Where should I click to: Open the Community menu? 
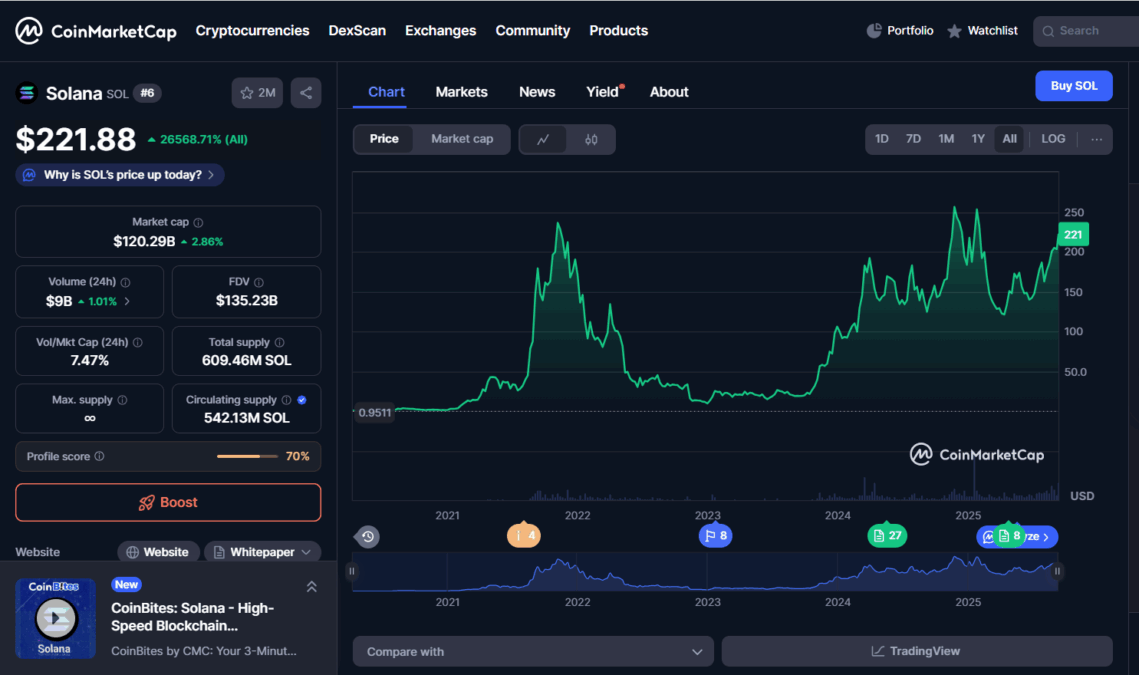[x=532, y=31]
